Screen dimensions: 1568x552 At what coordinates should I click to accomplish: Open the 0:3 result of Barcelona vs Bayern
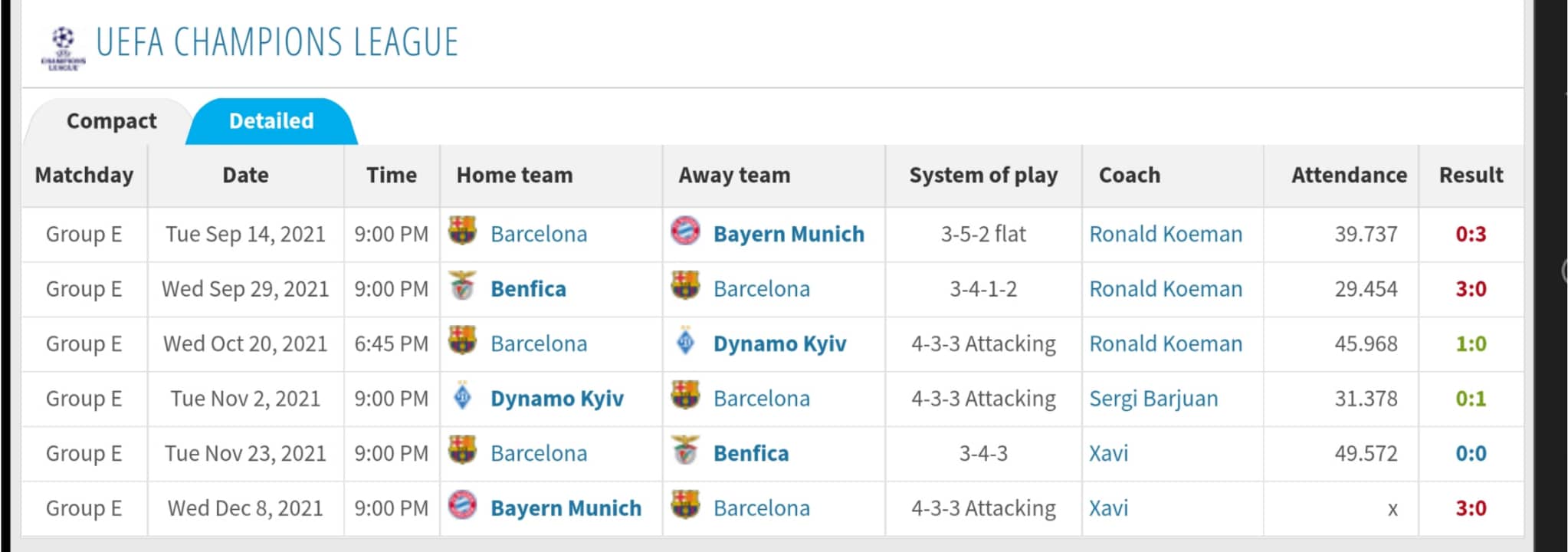[1471, 234]
